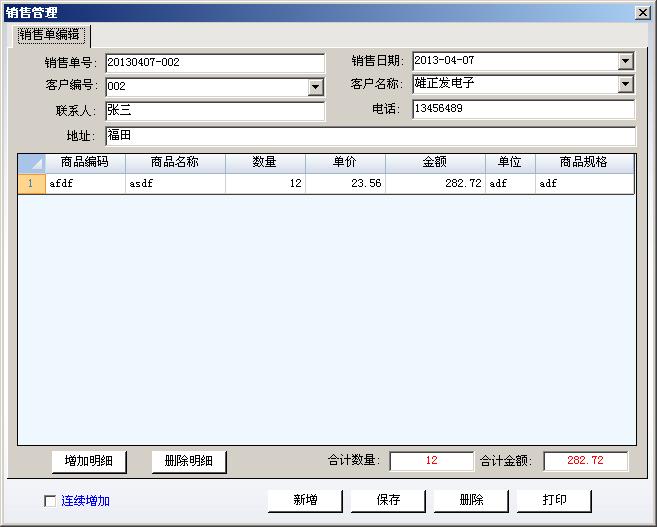Select row header number 1

click(31, 183)
